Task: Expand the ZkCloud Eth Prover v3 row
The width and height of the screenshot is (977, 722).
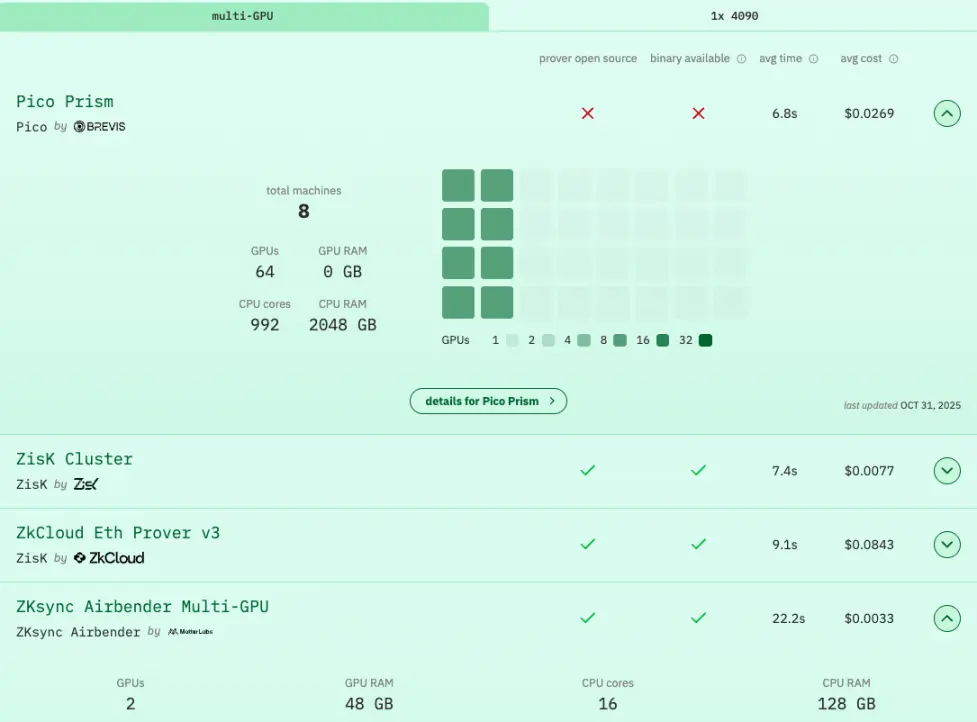Action: tap(947, 544)
